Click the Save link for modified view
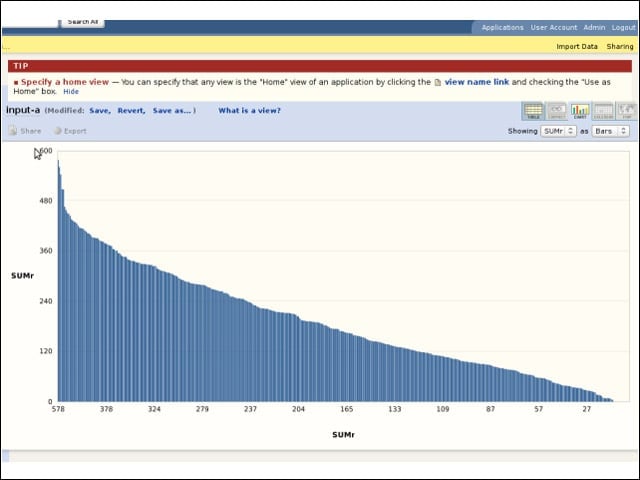The width and height of the screenshot is (640, 480). (100, 111)
